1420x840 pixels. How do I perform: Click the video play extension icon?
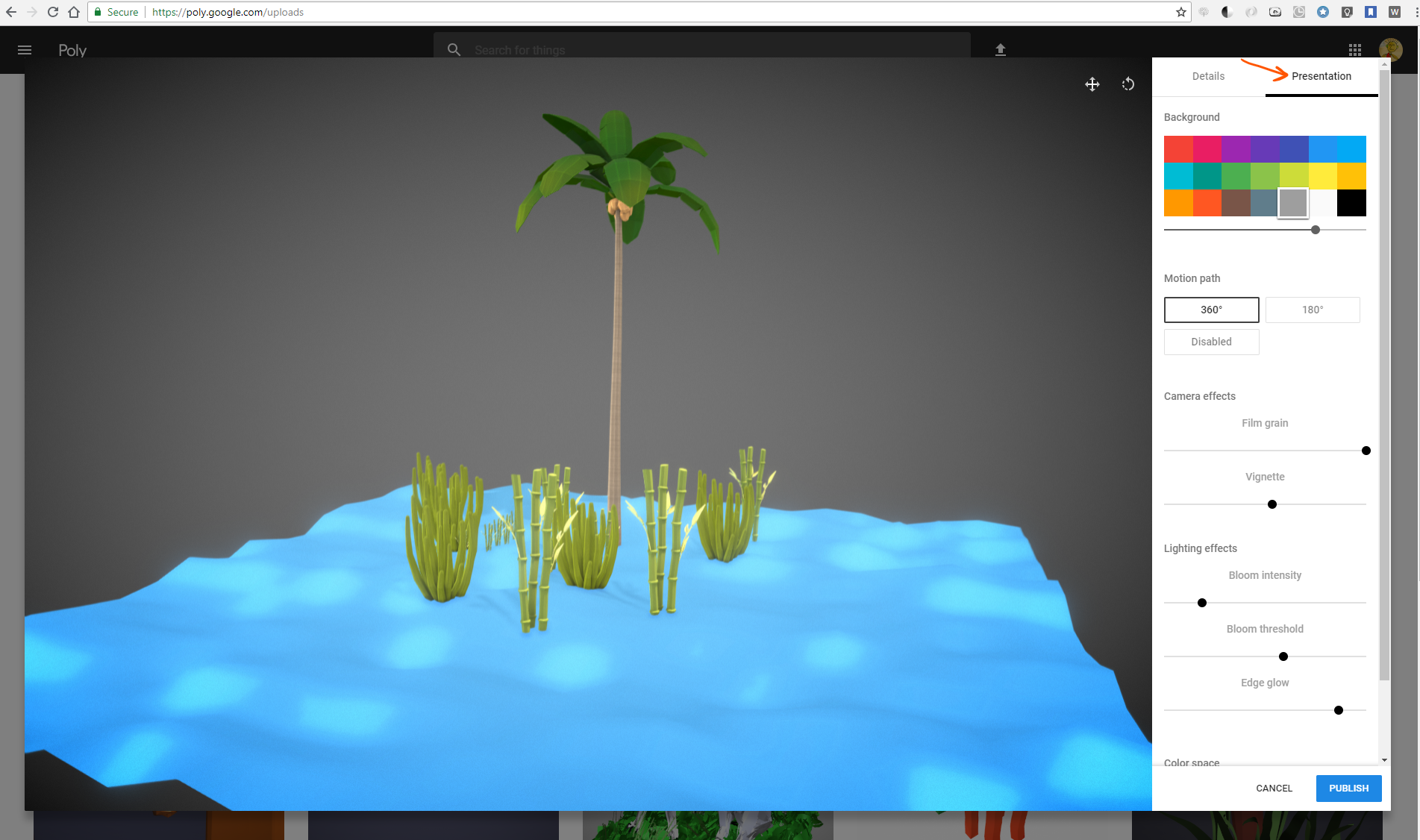(1275, 12)
